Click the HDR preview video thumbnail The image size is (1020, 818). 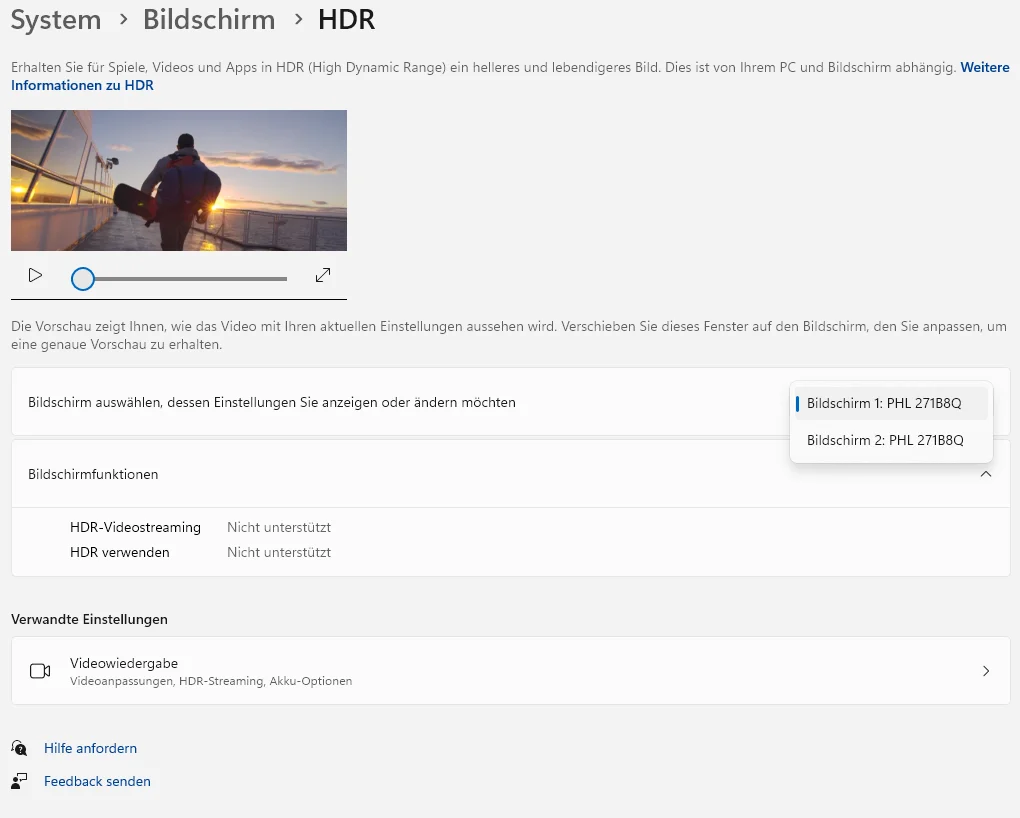coord(179,180)
